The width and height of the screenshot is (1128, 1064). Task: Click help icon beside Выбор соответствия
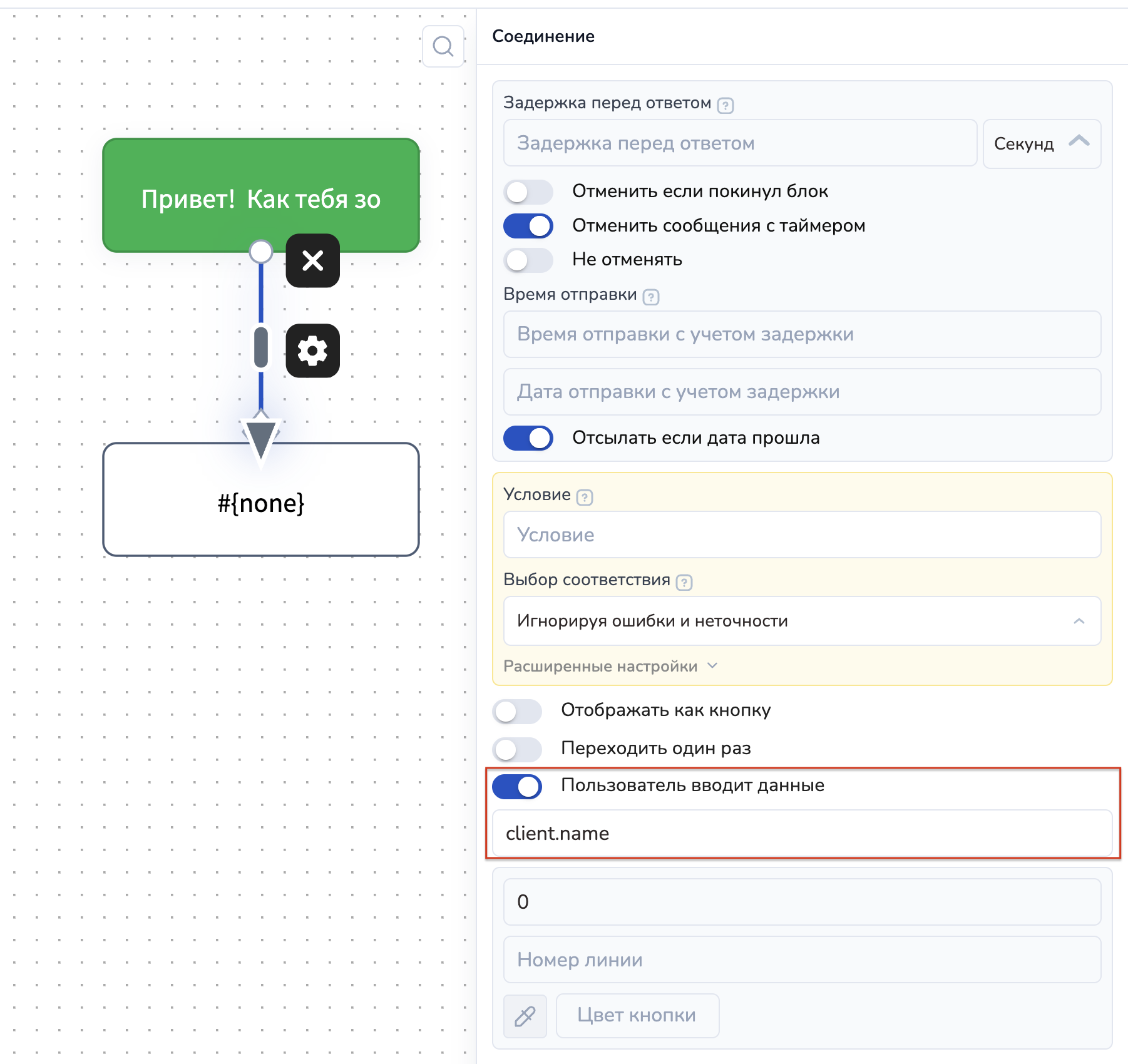pos(684,583)
